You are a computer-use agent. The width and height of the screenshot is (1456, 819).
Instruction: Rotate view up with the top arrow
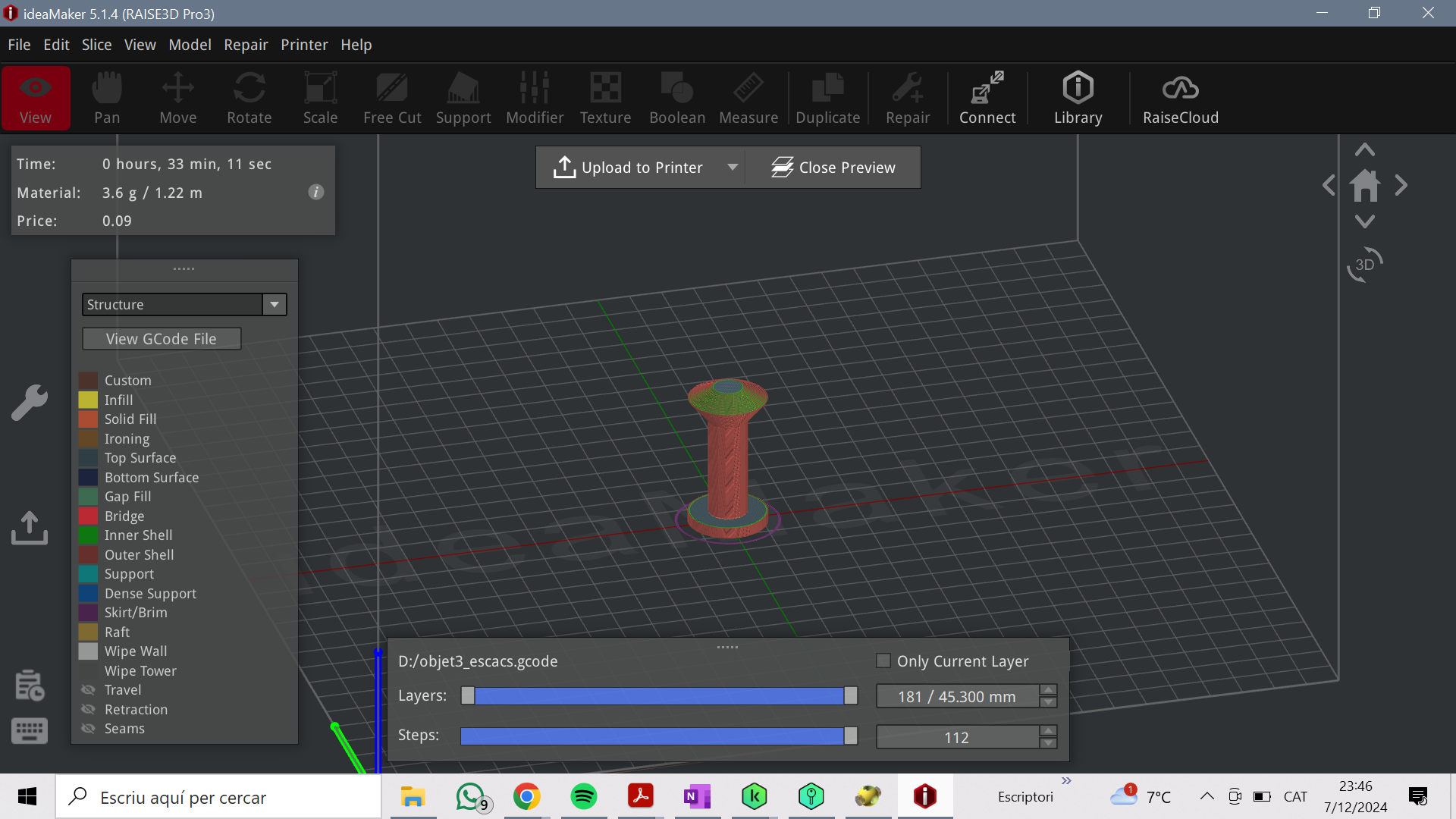pos(1365,149)
